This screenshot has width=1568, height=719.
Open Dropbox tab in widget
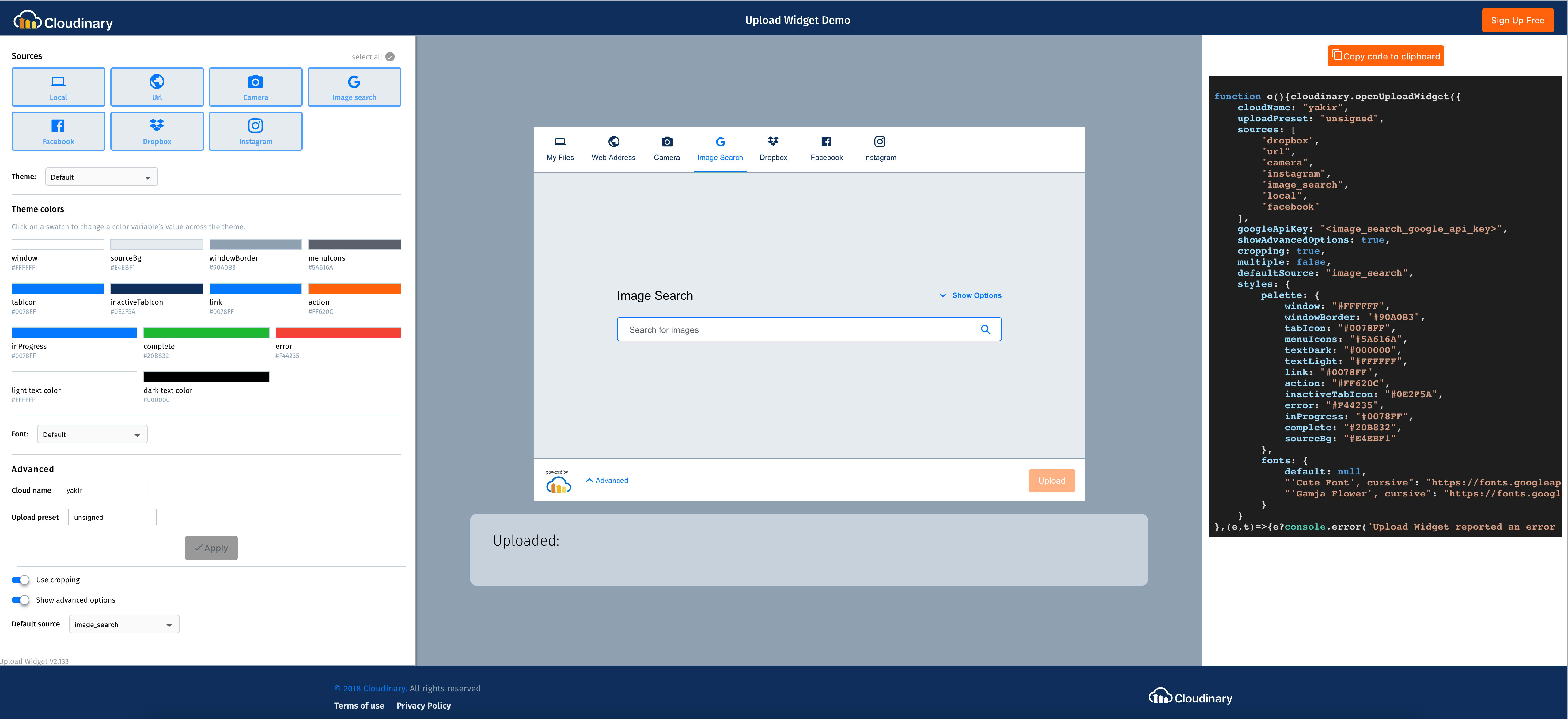pos(773,149)
